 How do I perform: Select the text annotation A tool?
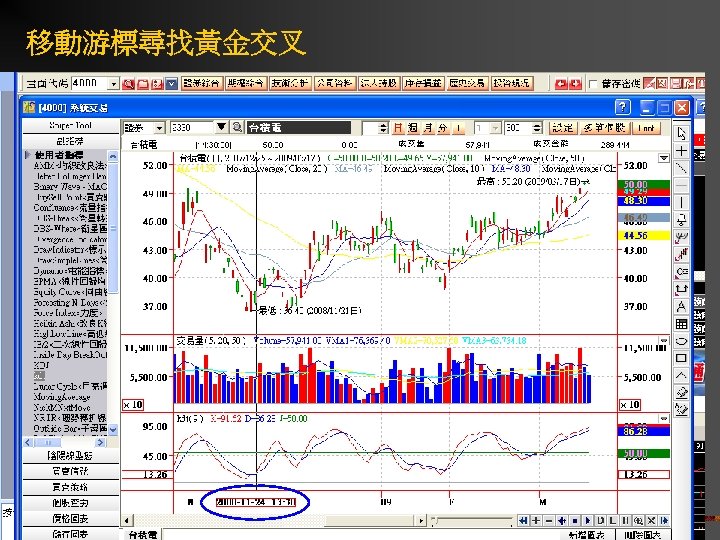point(681,306)
